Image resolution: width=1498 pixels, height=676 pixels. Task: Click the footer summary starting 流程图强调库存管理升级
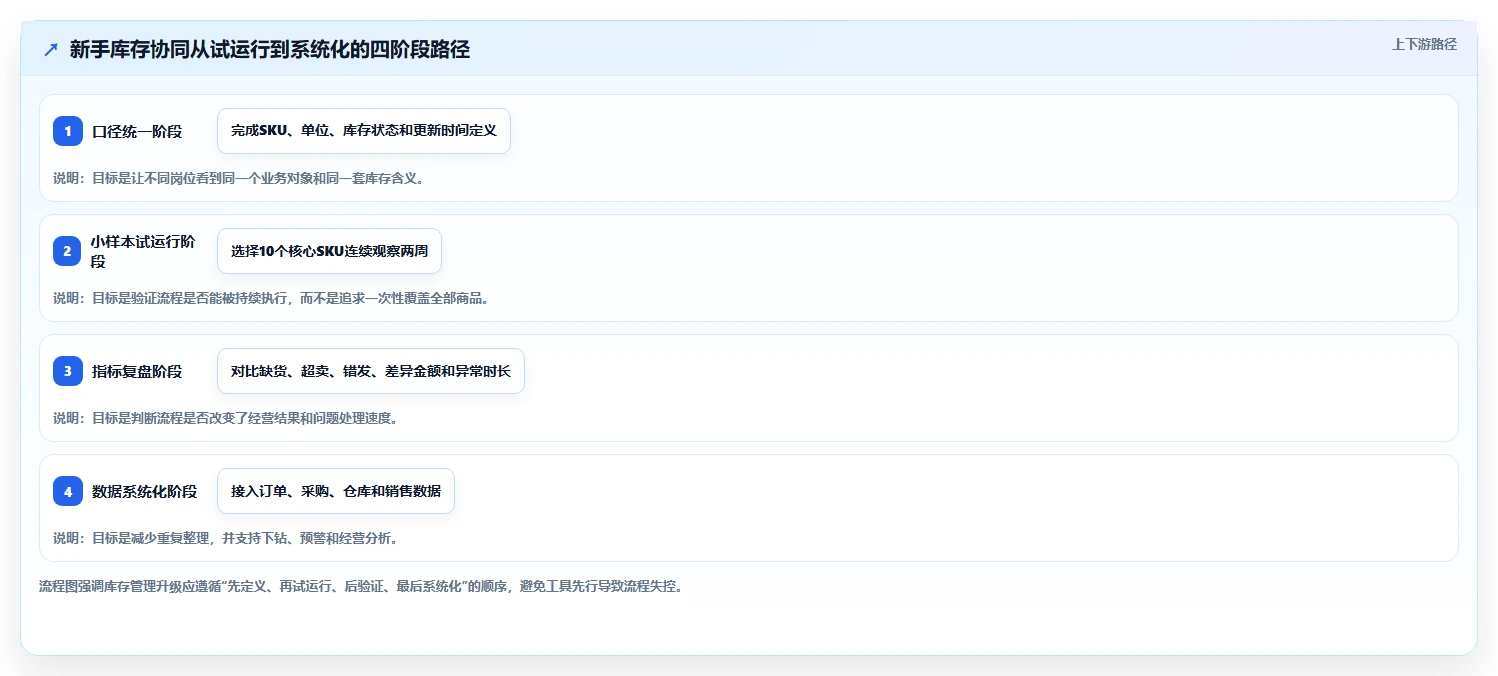[360, 586]
